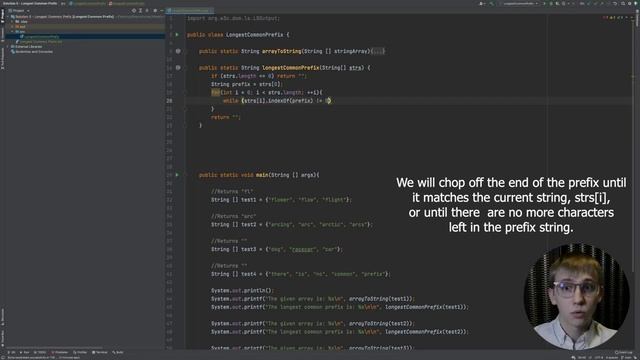Run the LongestCommonPrefix class from gutter
640x360 pixels.
tap(177, 35)
